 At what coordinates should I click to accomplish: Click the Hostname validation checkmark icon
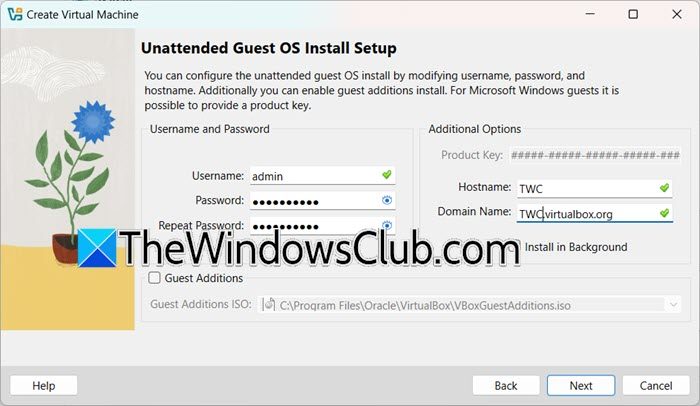664,187
